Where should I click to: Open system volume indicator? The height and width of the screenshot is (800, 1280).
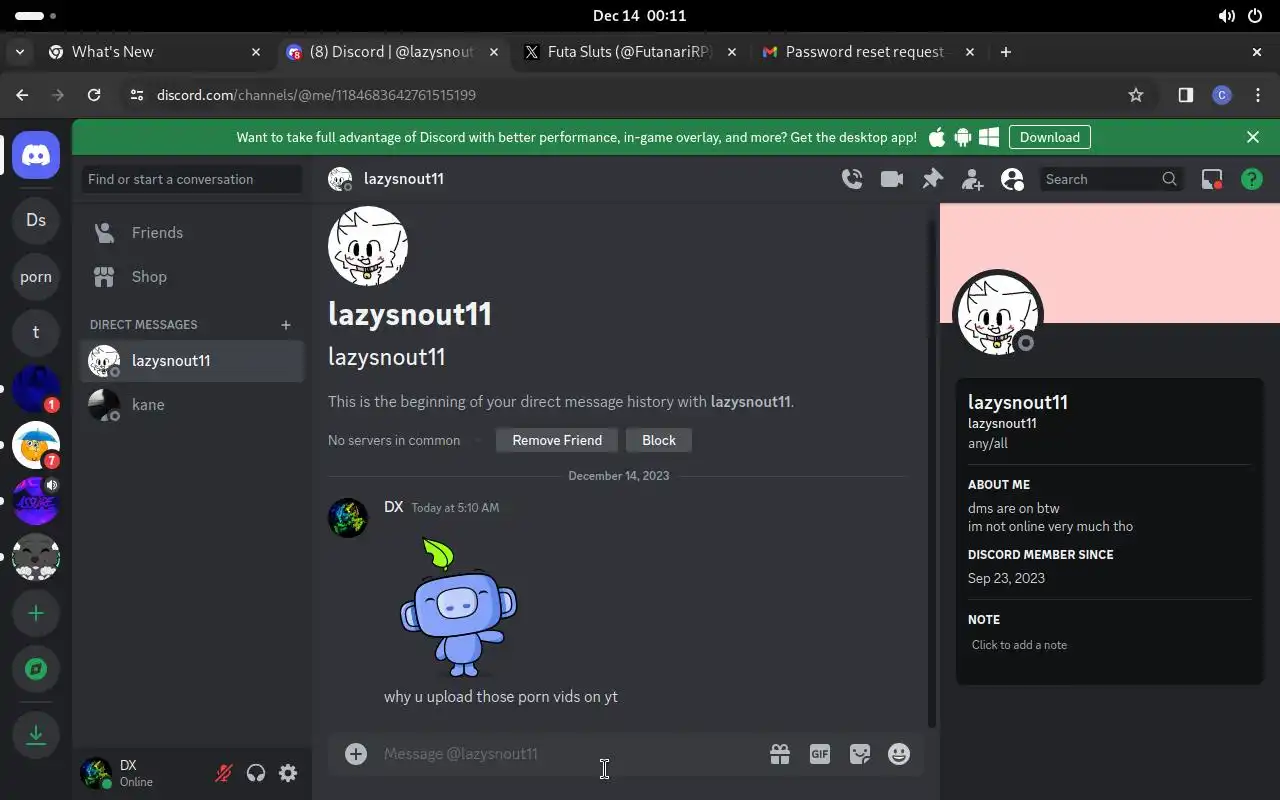tap(1226, 16)
